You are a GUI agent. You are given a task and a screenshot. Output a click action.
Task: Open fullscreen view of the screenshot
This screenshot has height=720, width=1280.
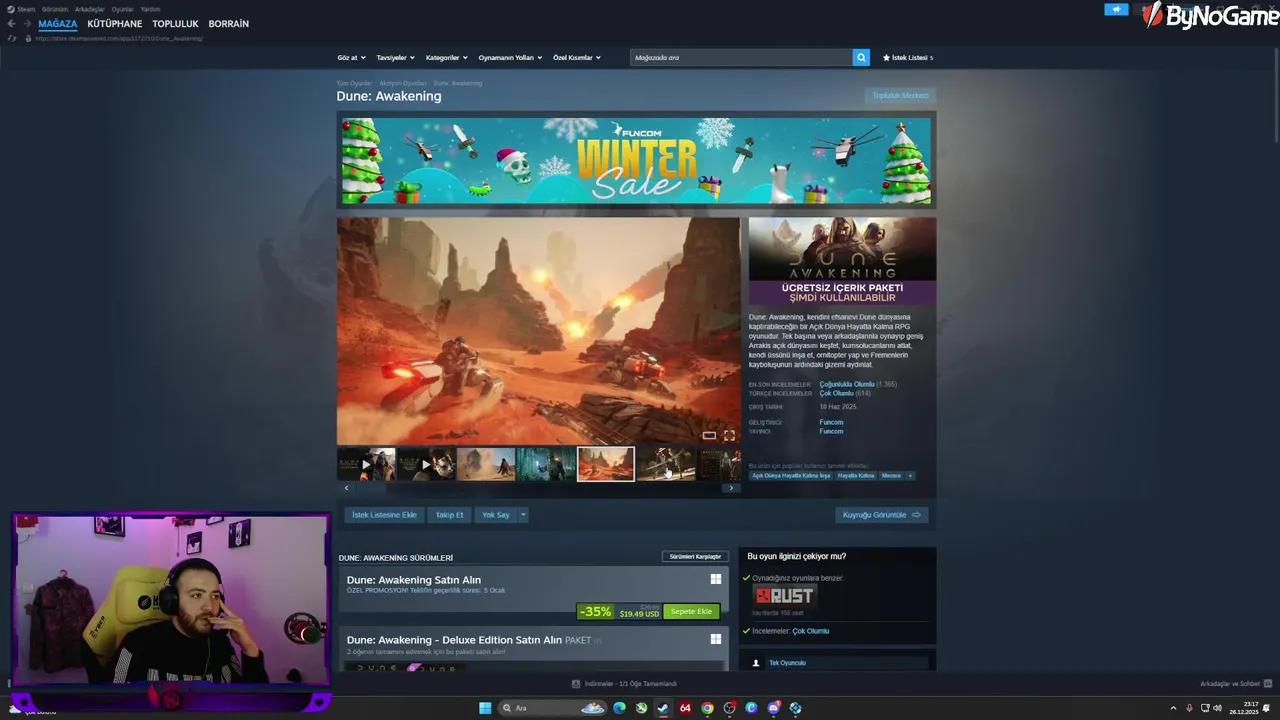point(729,435)
